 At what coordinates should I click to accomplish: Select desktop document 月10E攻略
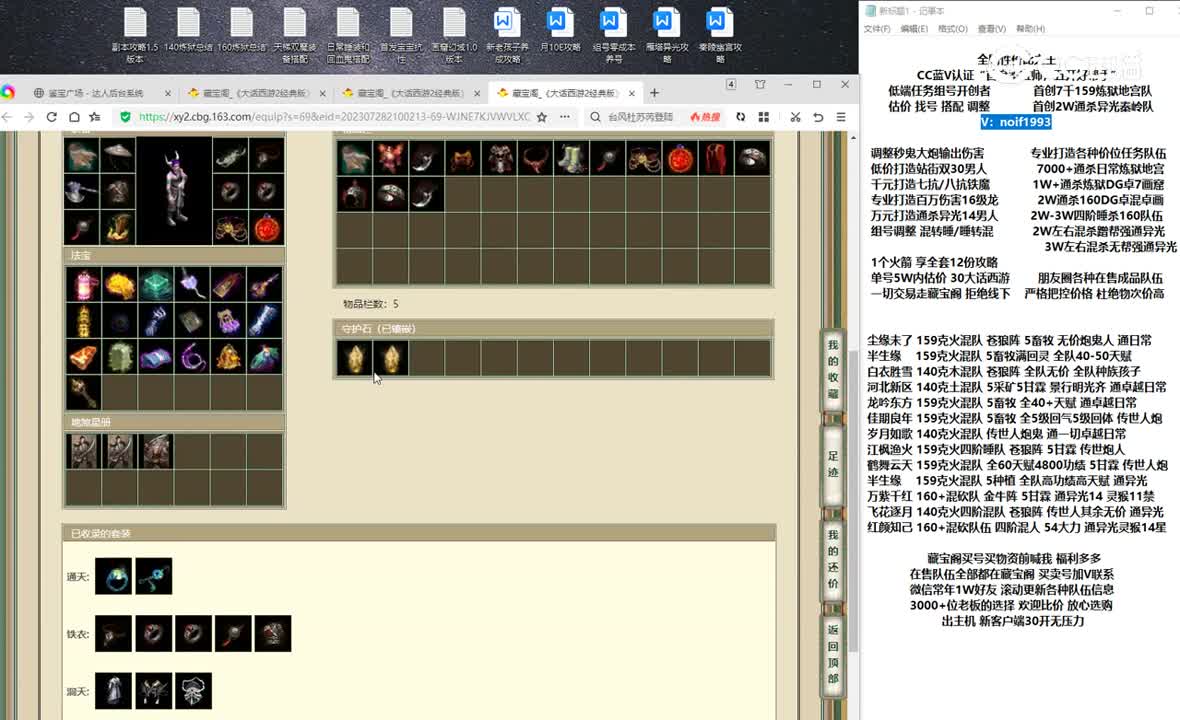(560, 30)
